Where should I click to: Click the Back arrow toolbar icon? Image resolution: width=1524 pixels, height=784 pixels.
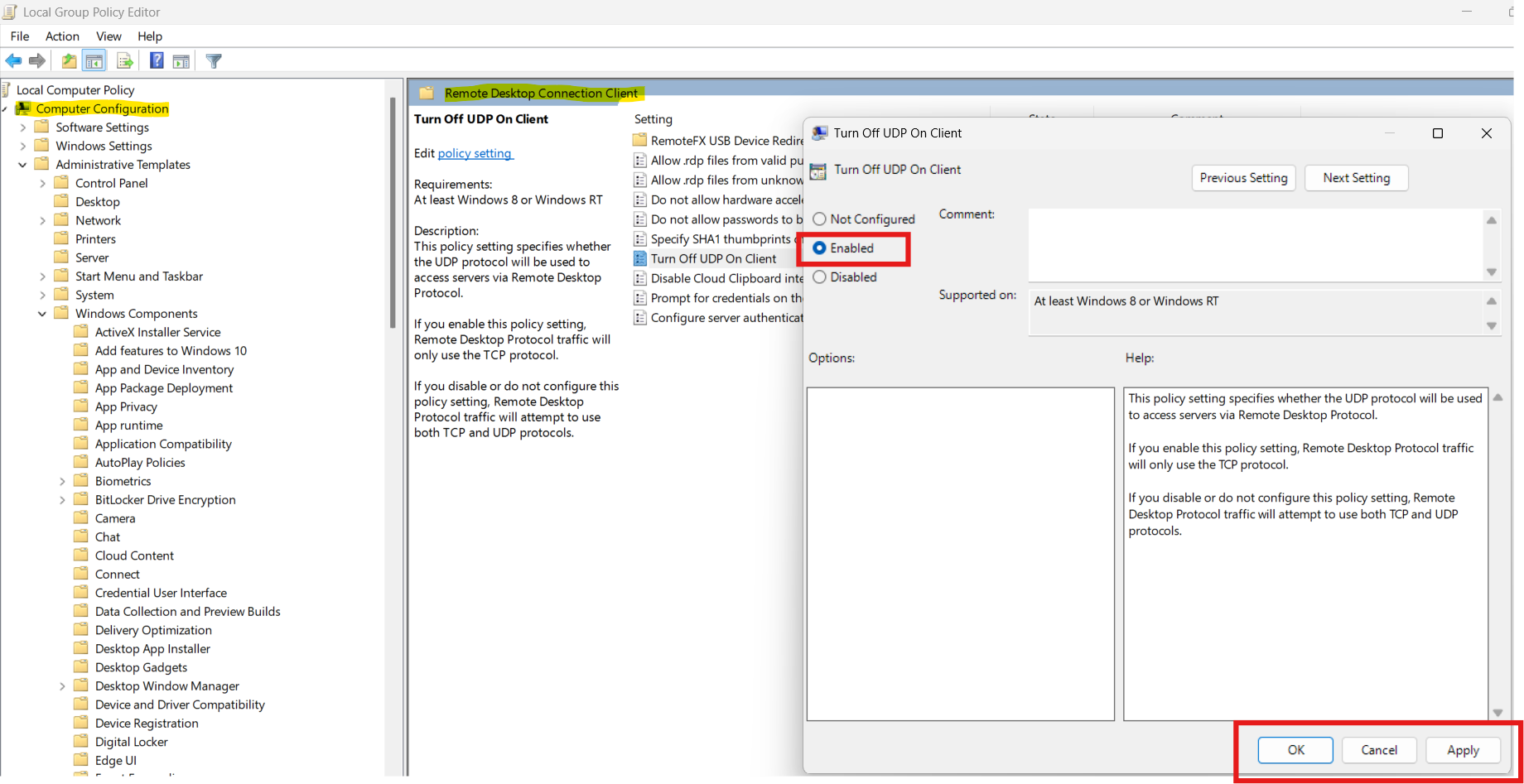click(13, 60)
